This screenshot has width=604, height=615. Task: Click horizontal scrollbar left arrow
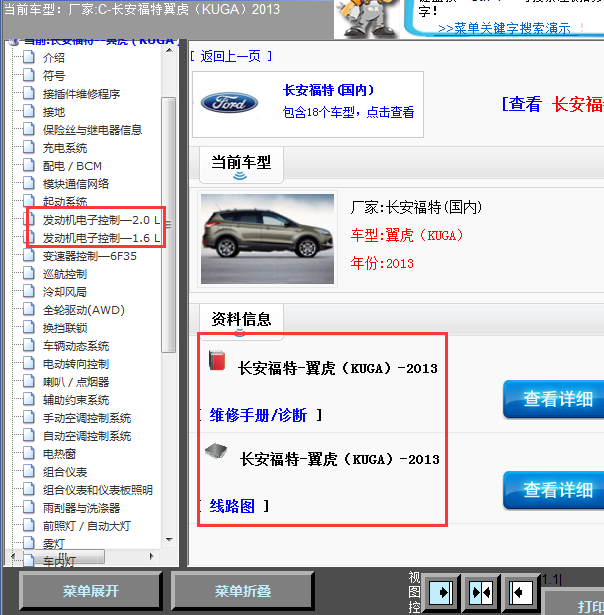pos(13,556)
